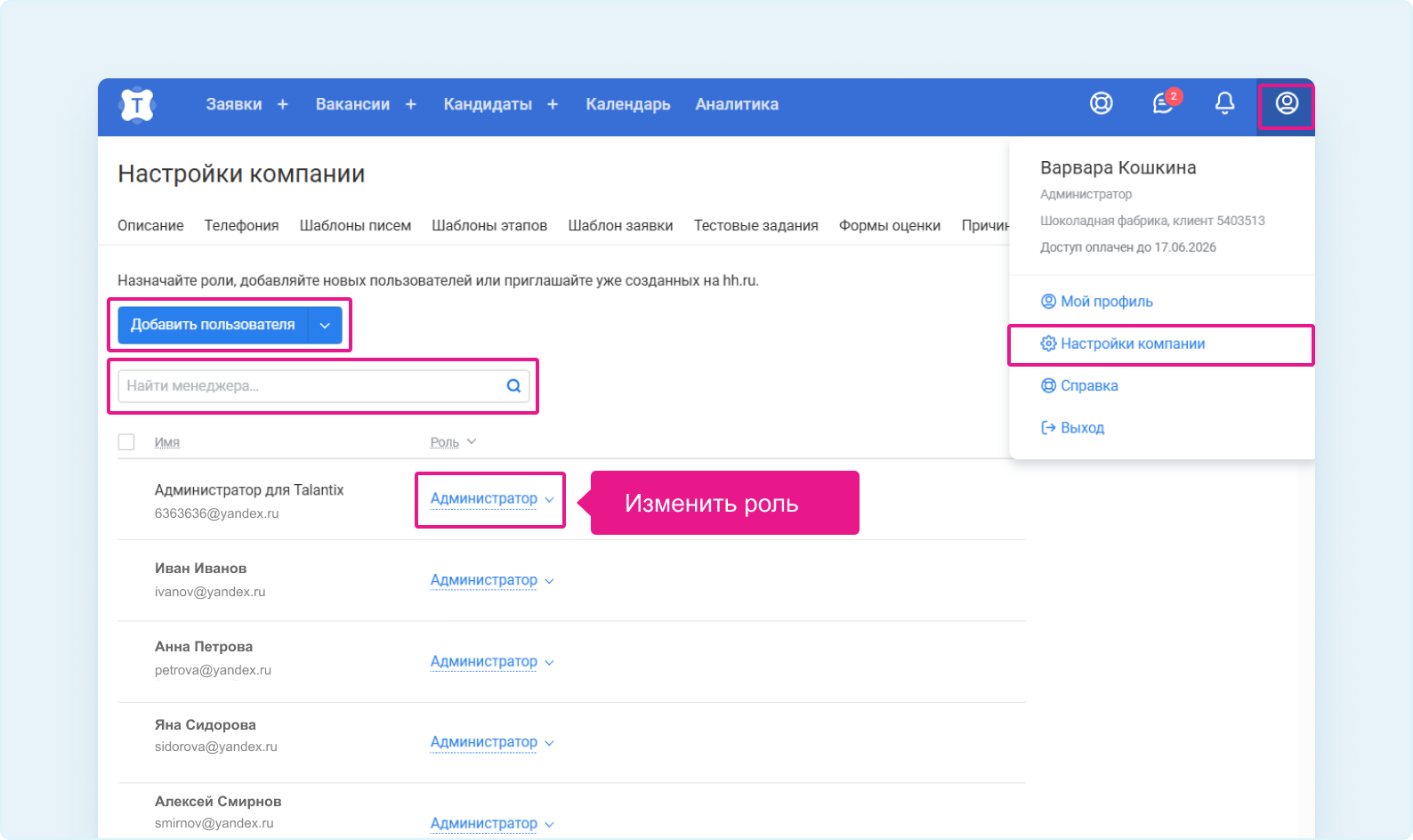
Task: Open role dropdown for Иван Иванов
Action: [x=491, y=580]
